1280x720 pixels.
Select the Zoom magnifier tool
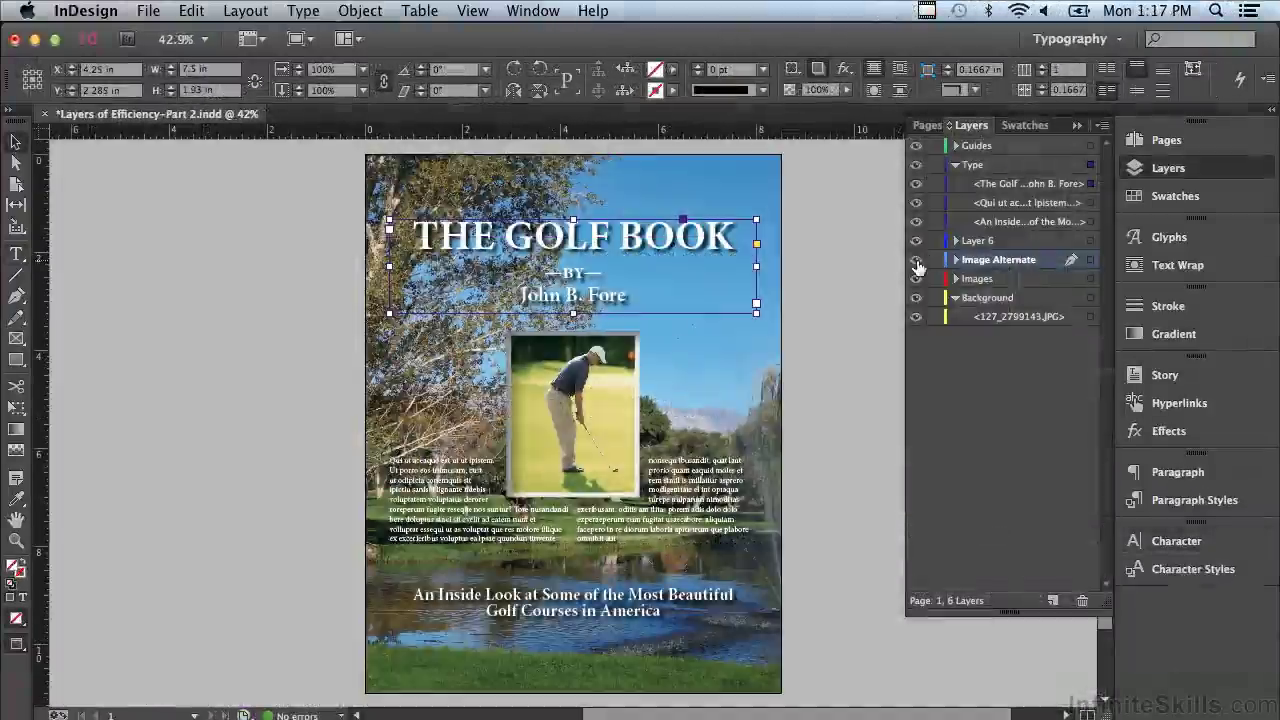[x=16, y=541]
